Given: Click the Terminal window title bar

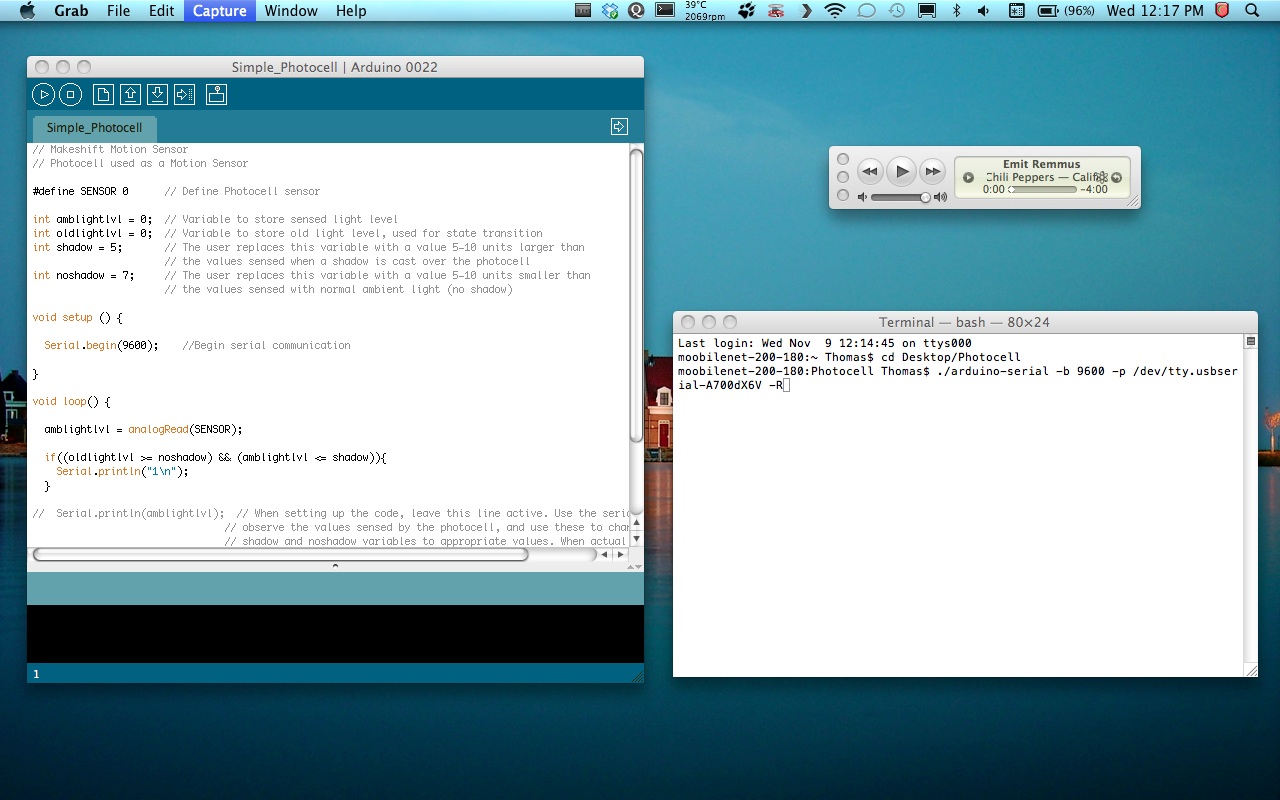Looking at the screenshot, I should point(965,322).
